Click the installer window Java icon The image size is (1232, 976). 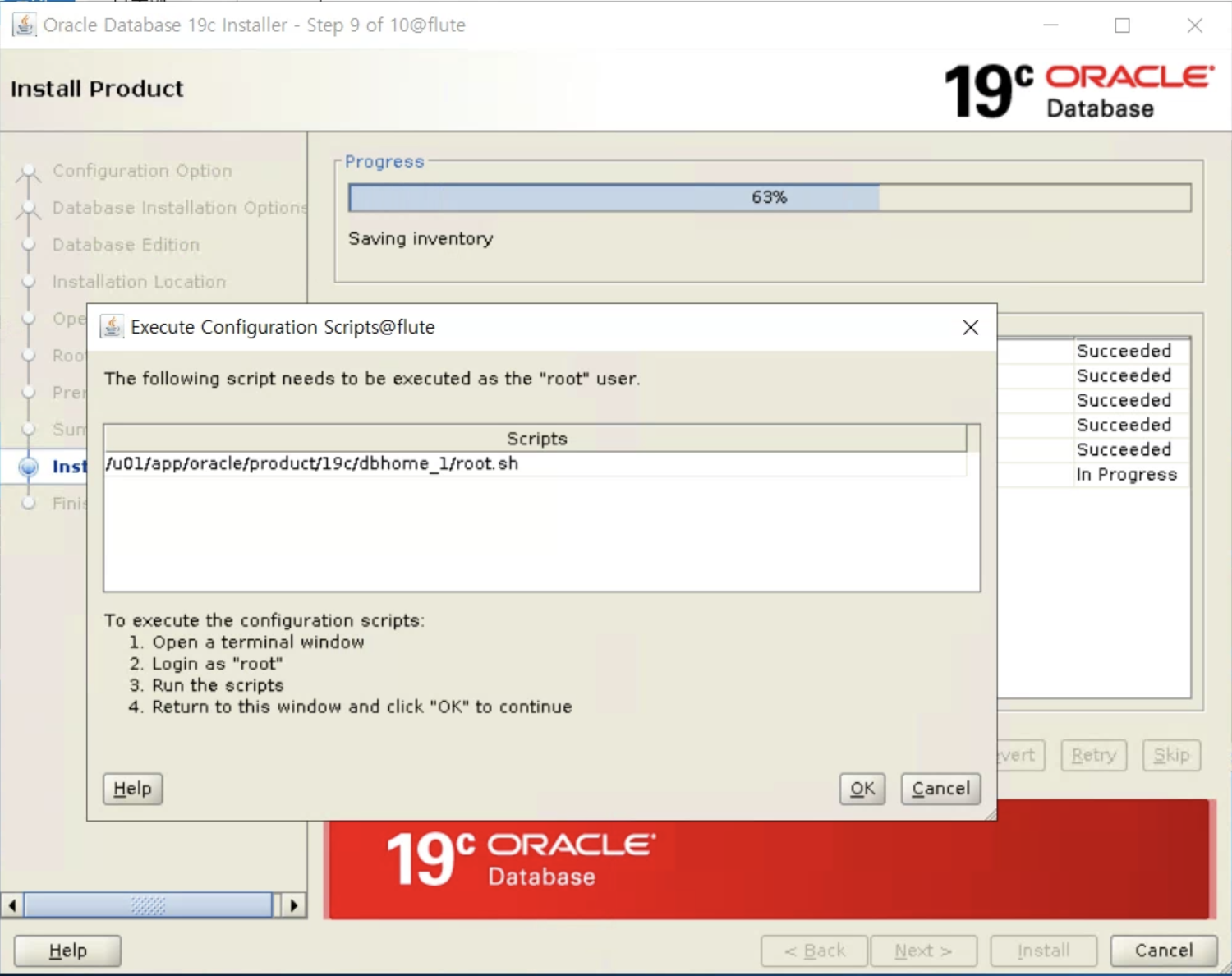pos(25,25)
